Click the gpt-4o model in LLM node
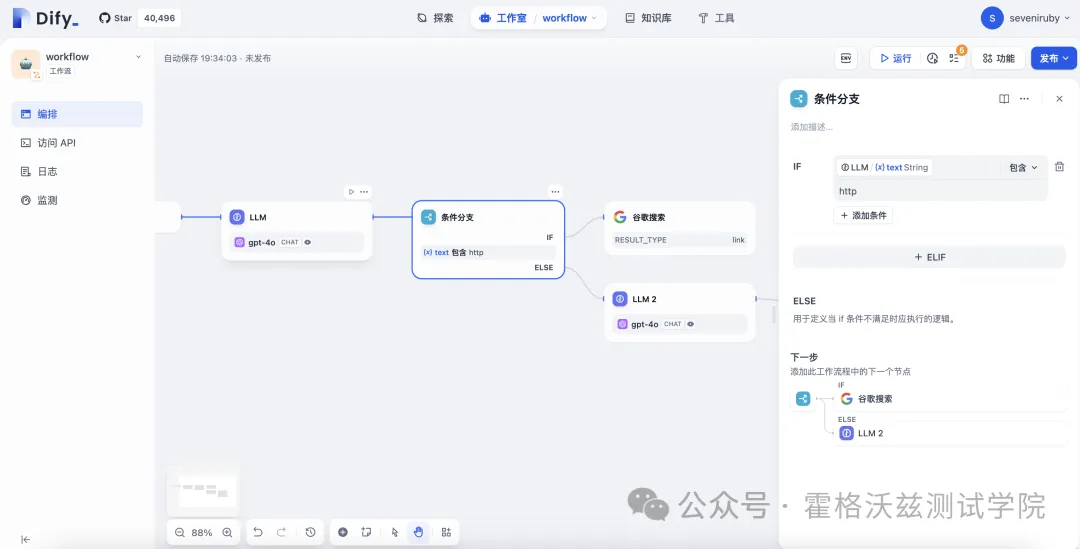 (x=297, y=242)
